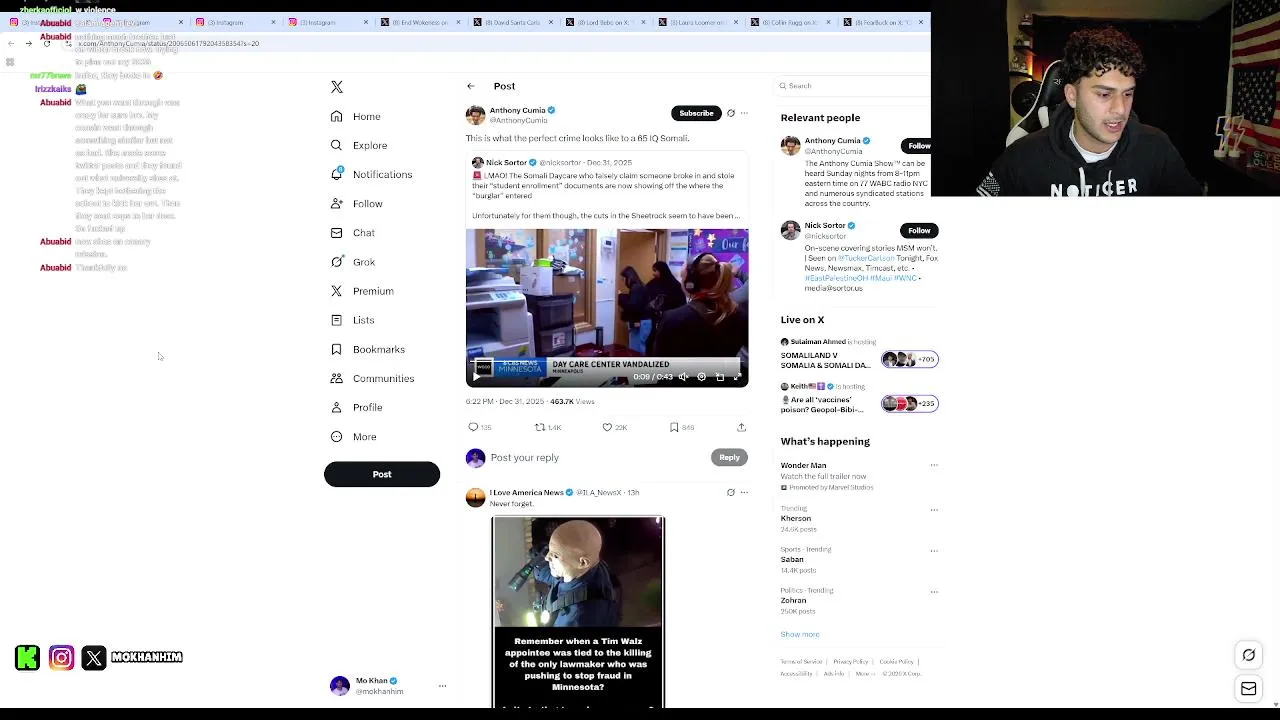
Task: Click the Terms of Service link
Action: point(801,662)
